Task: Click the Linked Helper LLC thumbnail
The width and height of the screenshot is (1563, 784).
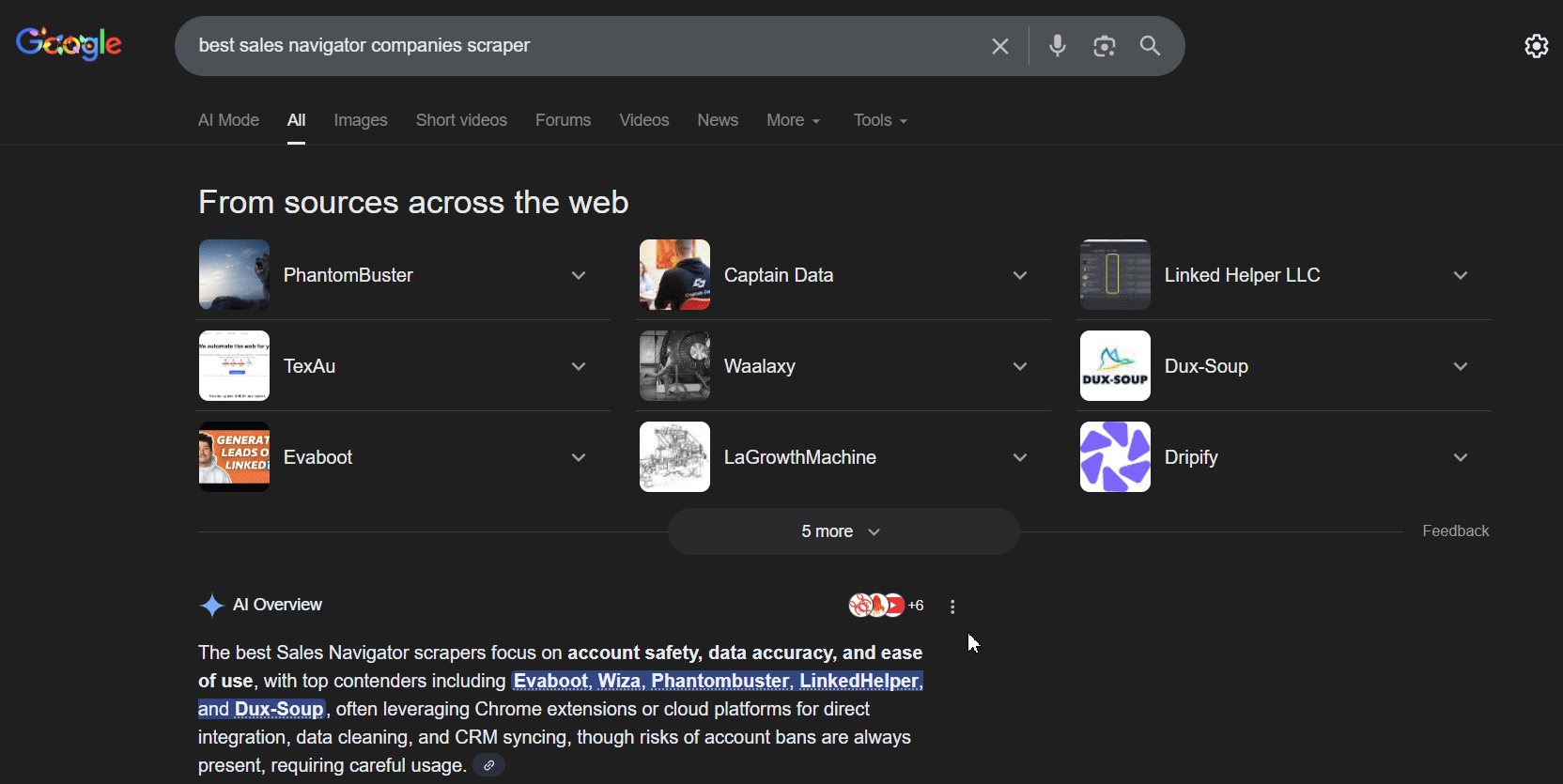Action: 1115,274
